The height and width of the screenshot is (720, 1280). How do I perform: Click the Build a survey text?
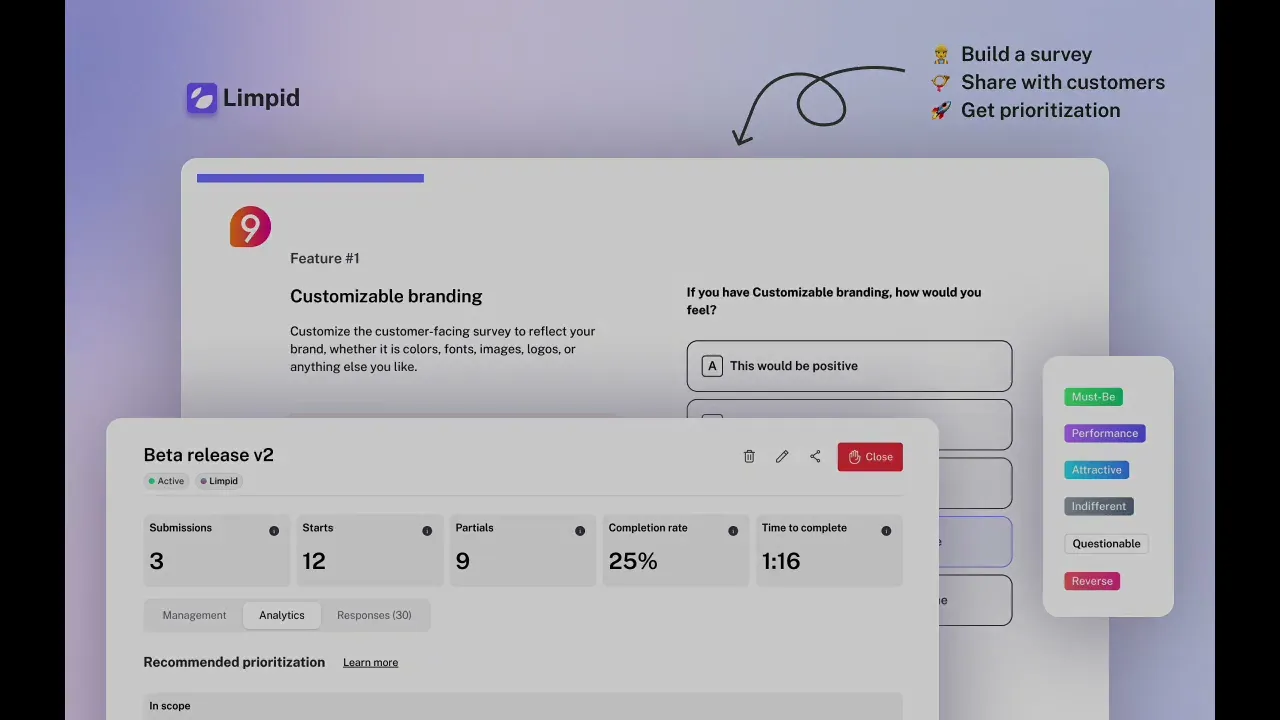coord(1026,54)
